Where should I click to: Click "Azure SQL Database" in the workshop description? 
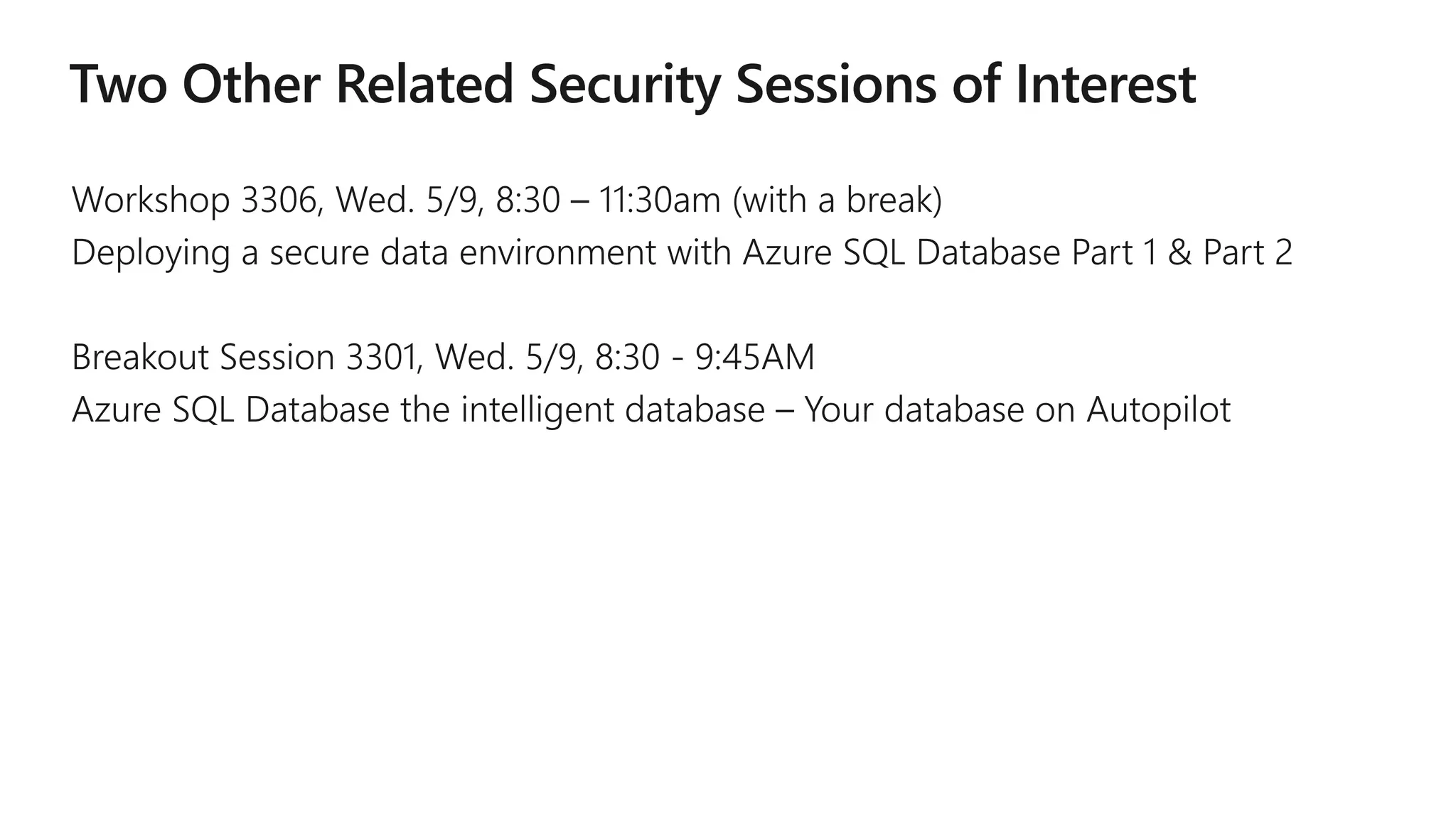click(901, 253)
